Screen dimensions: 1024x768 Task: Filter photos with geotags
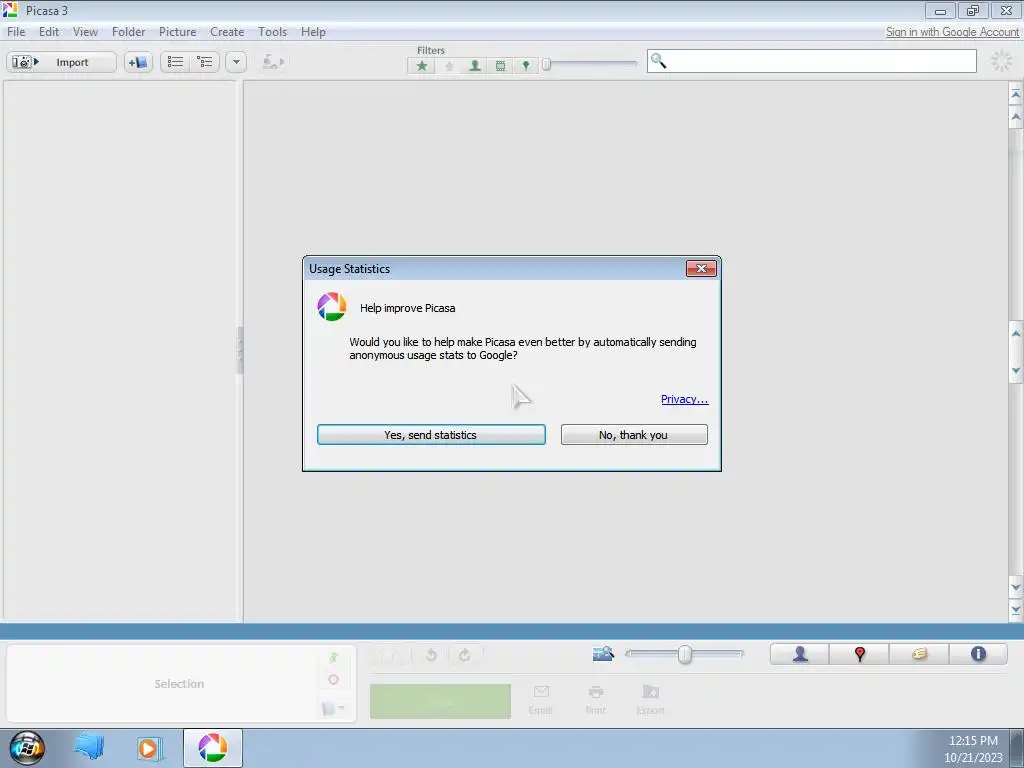coord(526,65)
